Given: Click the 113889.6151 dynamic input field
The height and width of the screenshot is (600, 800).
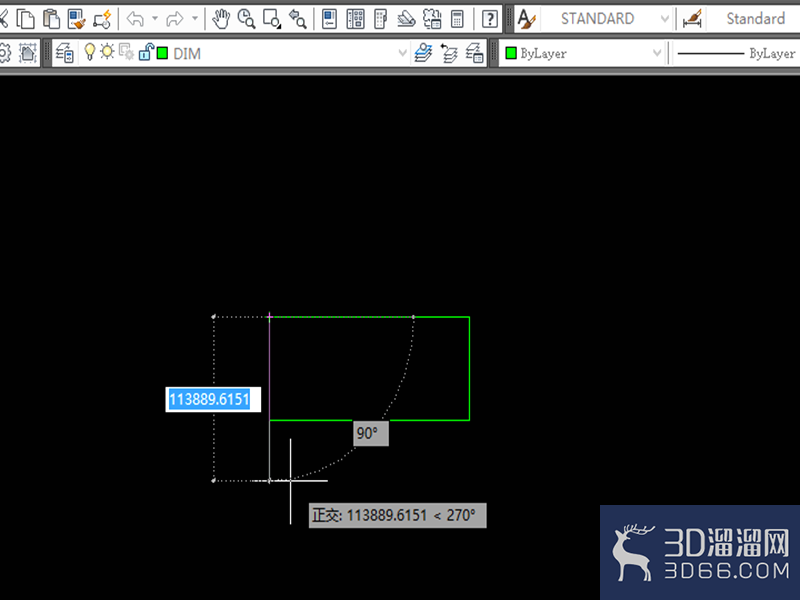Looking at the screenshot, I should click(213, 399).
